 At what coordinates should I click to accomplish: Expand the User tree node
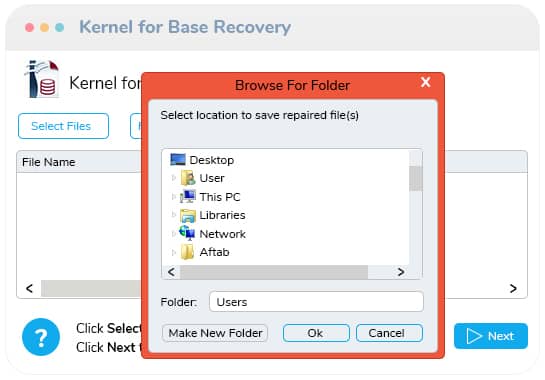[x=174, y=178]
